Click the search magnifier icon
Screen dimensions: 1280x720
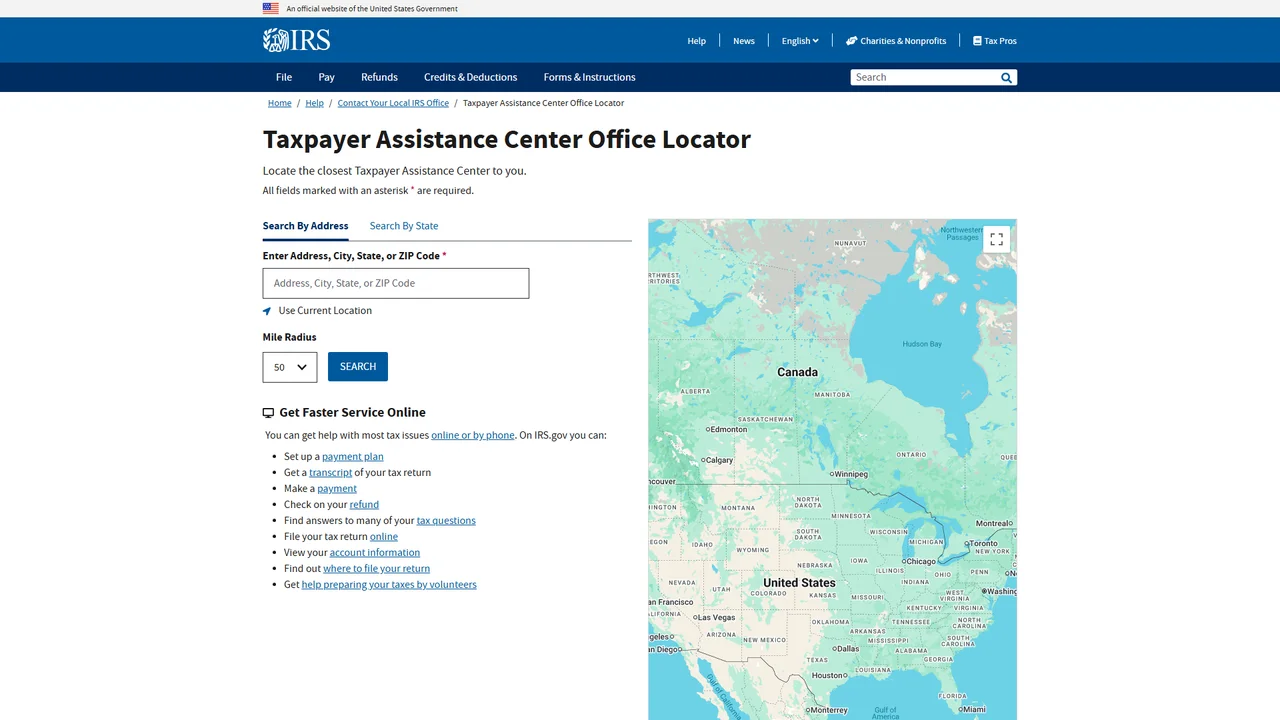[1006, 77]
